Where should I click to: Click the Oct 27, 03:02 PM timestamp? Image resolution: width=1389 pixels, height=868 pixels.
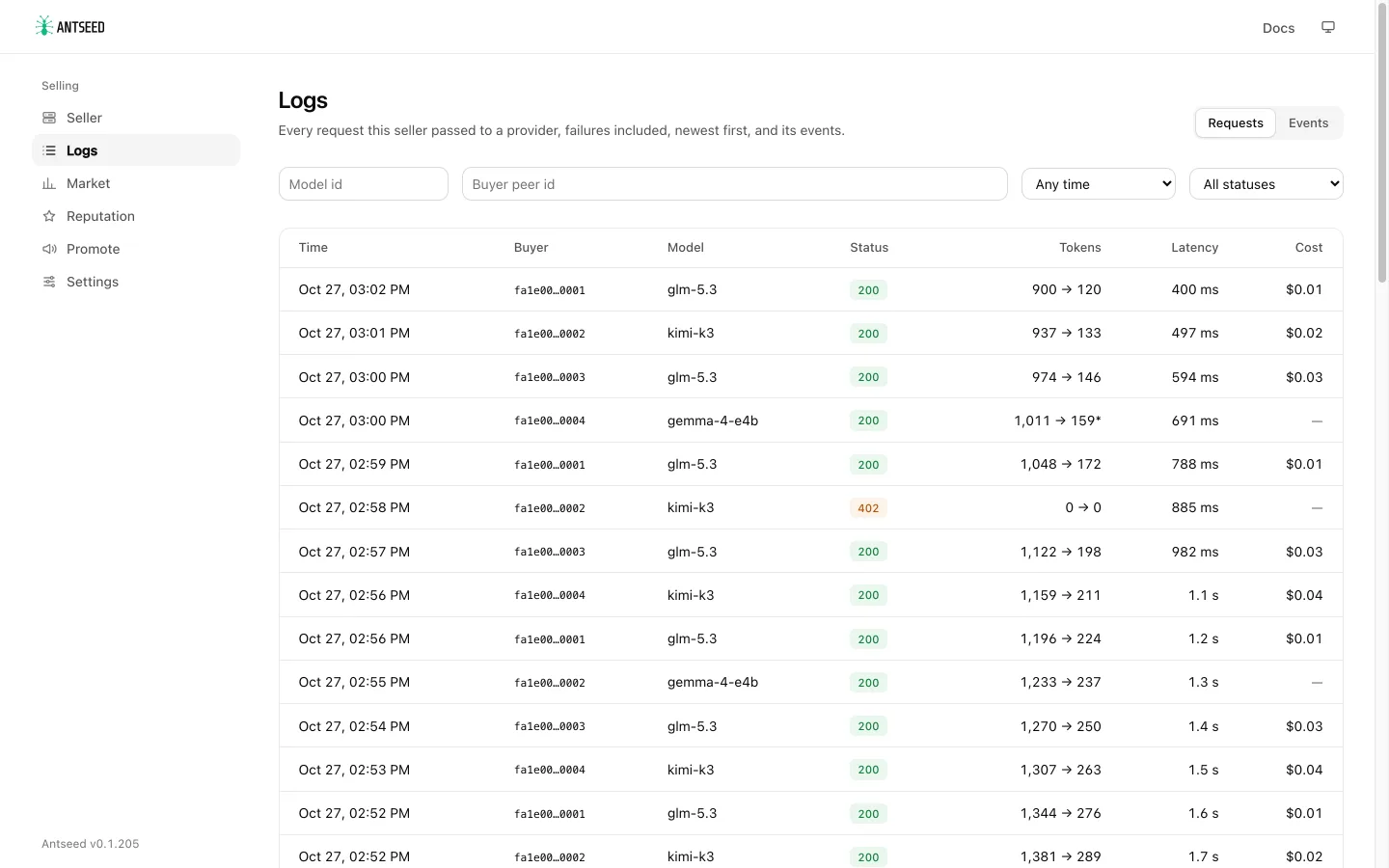(354, 289)
